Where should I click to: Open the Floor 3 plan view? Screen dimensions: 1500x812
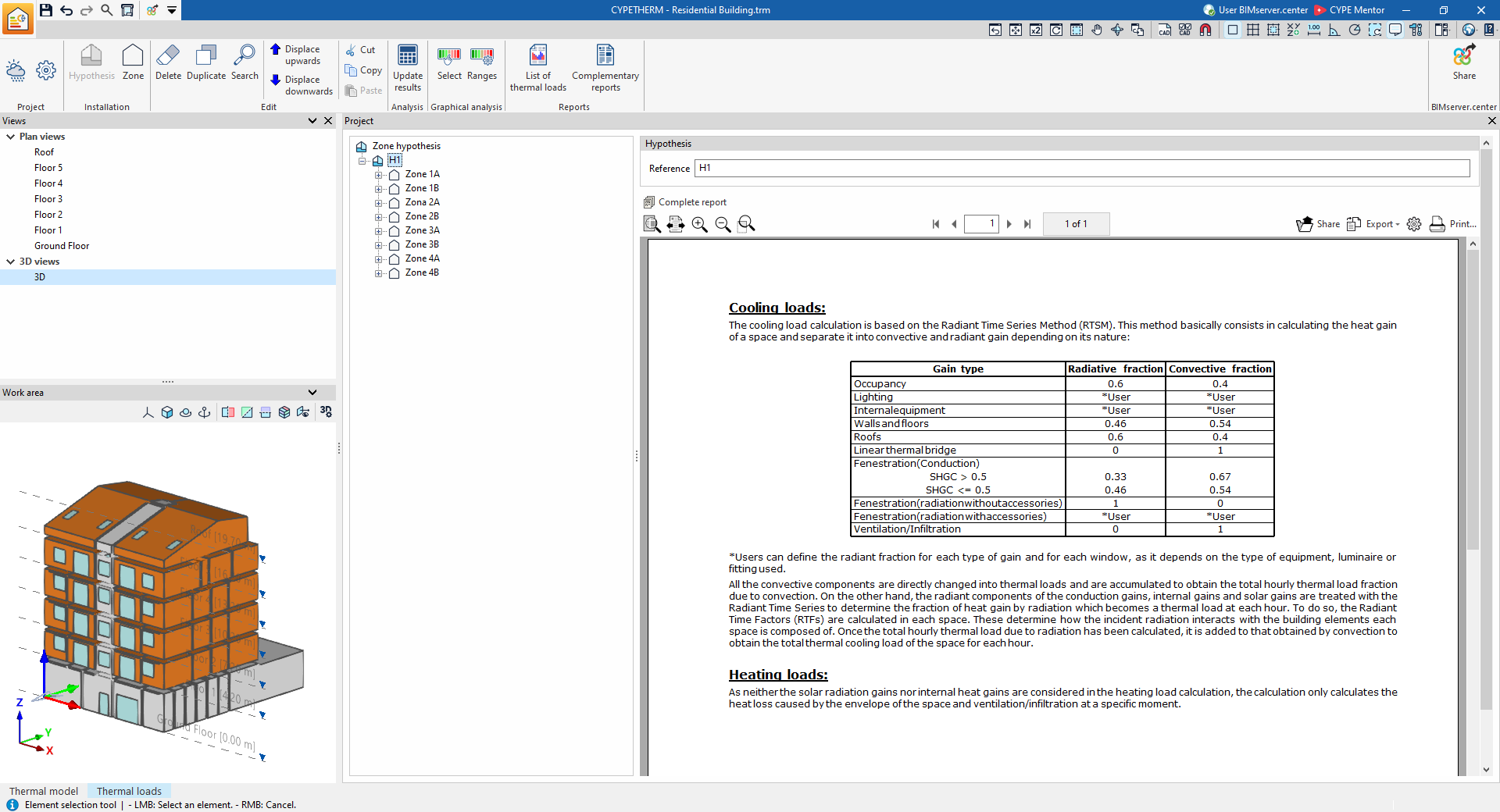[48, 199]
